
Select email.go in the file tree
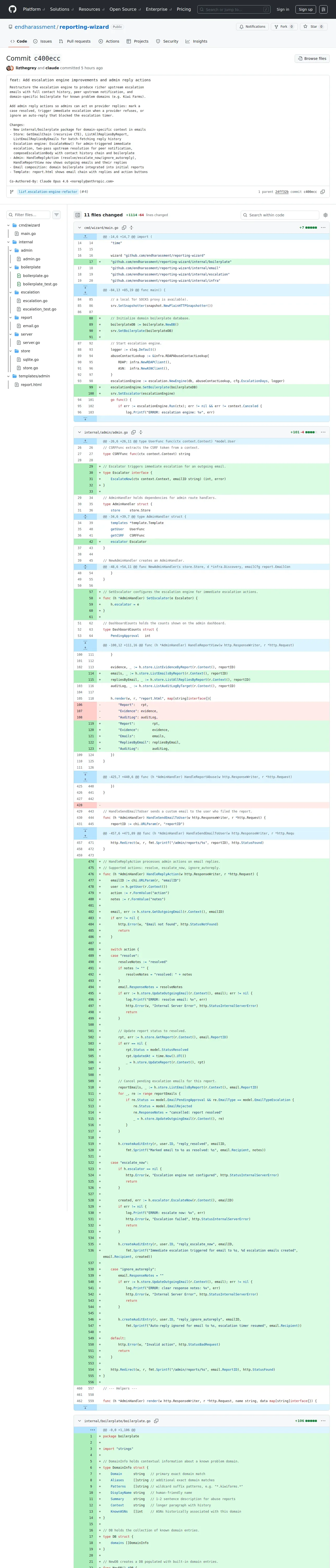pos(31,326)
